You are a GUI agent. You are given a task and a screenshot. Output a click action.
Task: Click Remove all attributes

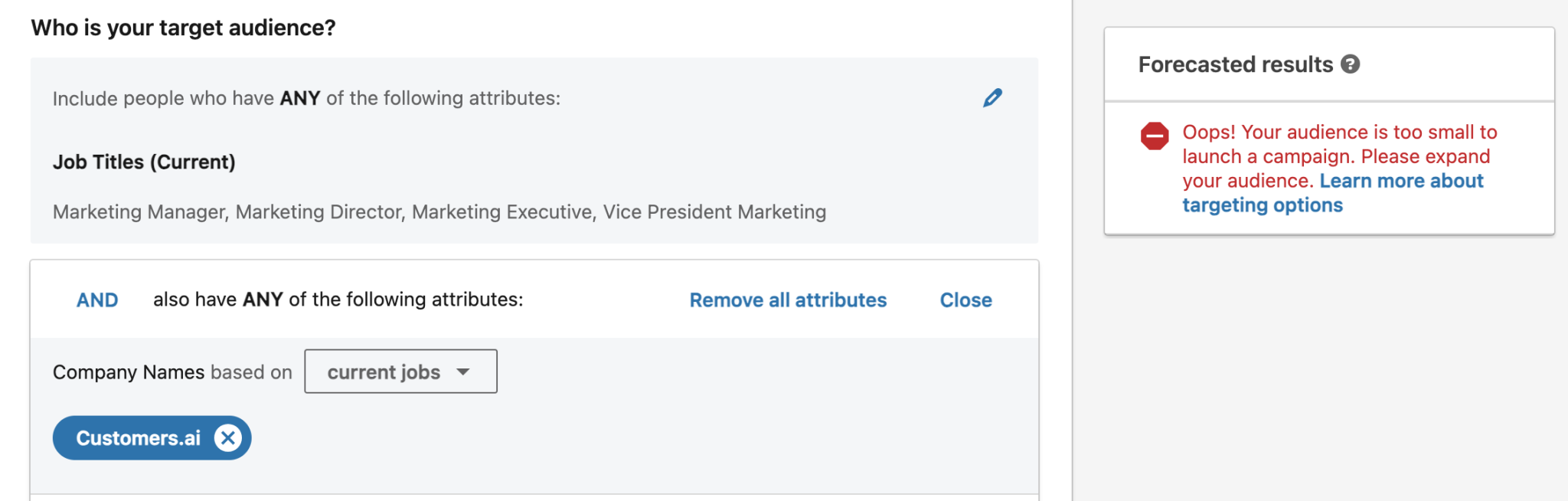pos(788,300)
